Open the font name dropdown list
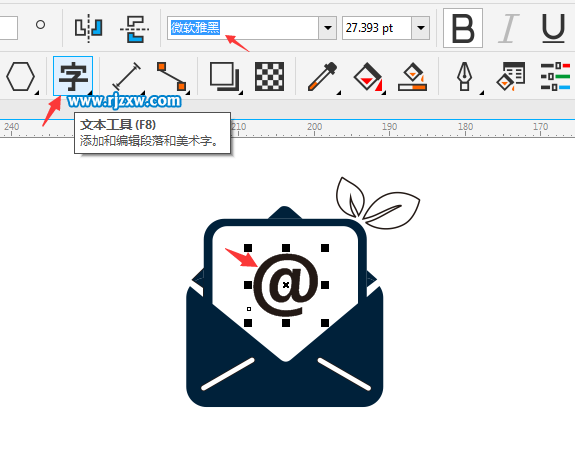 327,28
